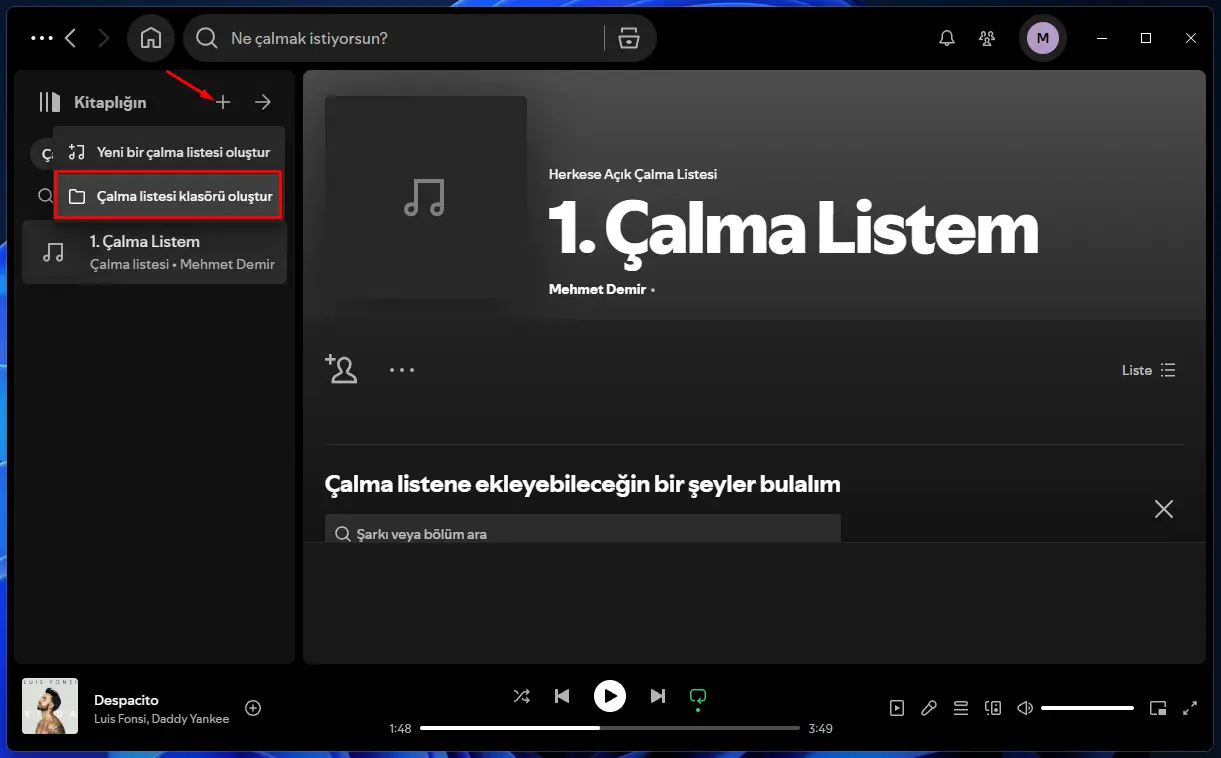Select 'Yeni bir çalma listesi oluştur'
Screen dimensions: 1221x758
click(x=169, y=152)
